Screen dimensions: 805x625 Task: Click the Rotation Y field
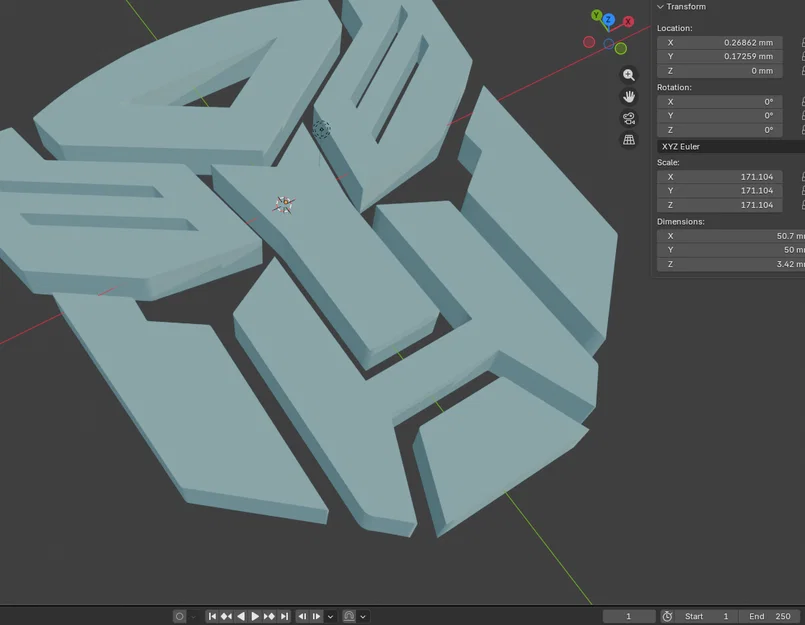pyautogui.click(x=719, y=116)
